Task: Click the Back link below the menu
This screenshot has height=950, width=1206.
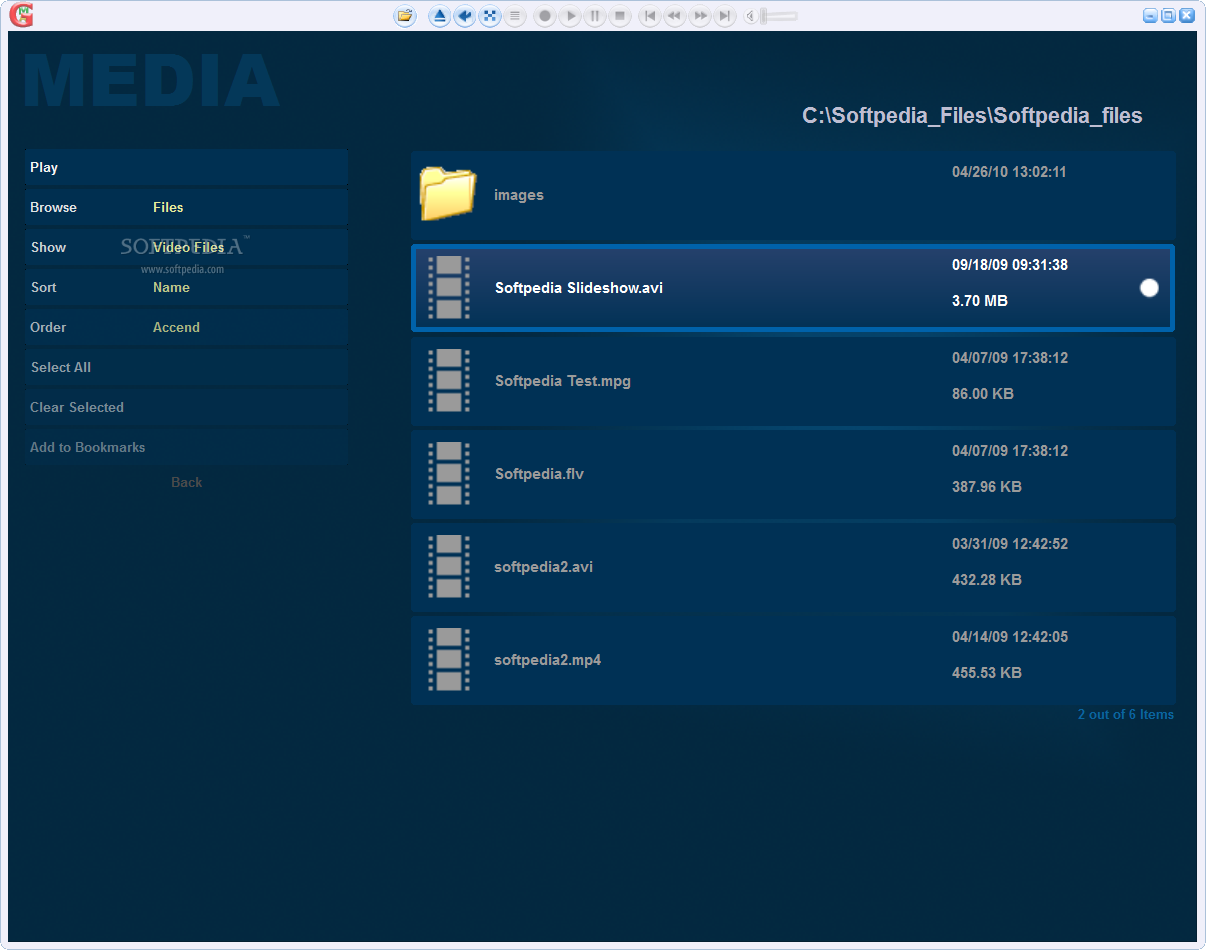Action: tap(186, 482)
